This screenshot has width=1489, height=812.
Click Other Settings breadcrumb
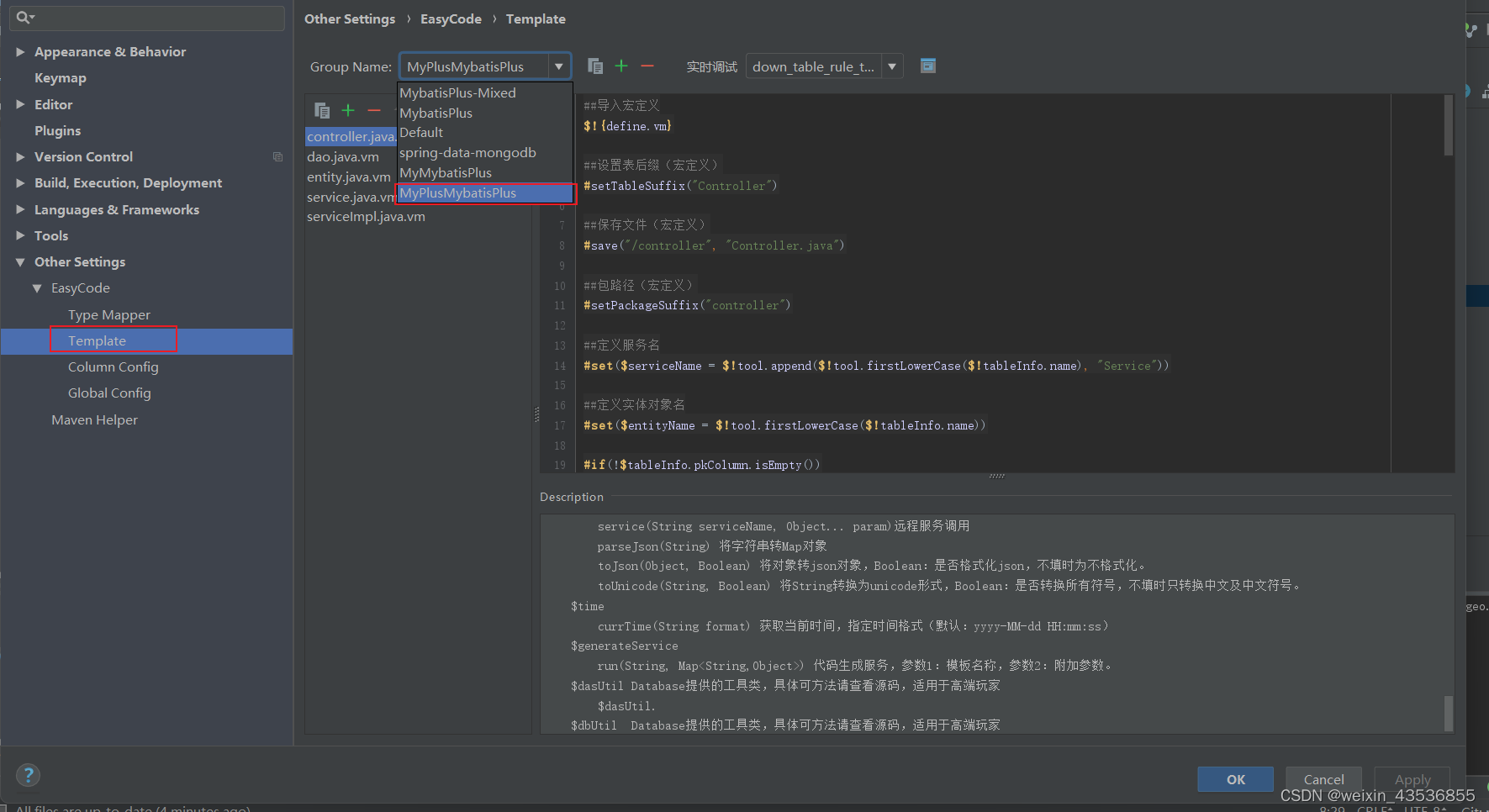coord(350,18)
